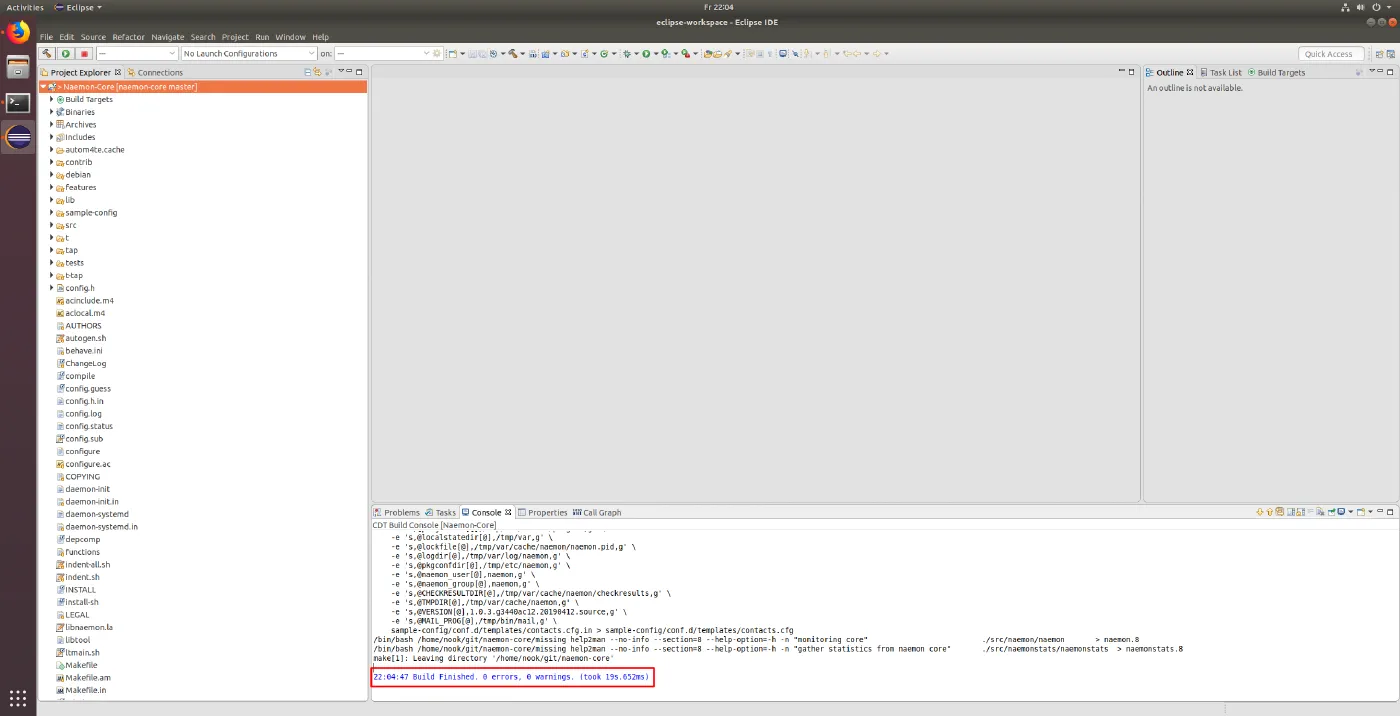Toggle Link with Editor in Project Explorer
The height and width of the screenshot is (716, 1400).
317,72
